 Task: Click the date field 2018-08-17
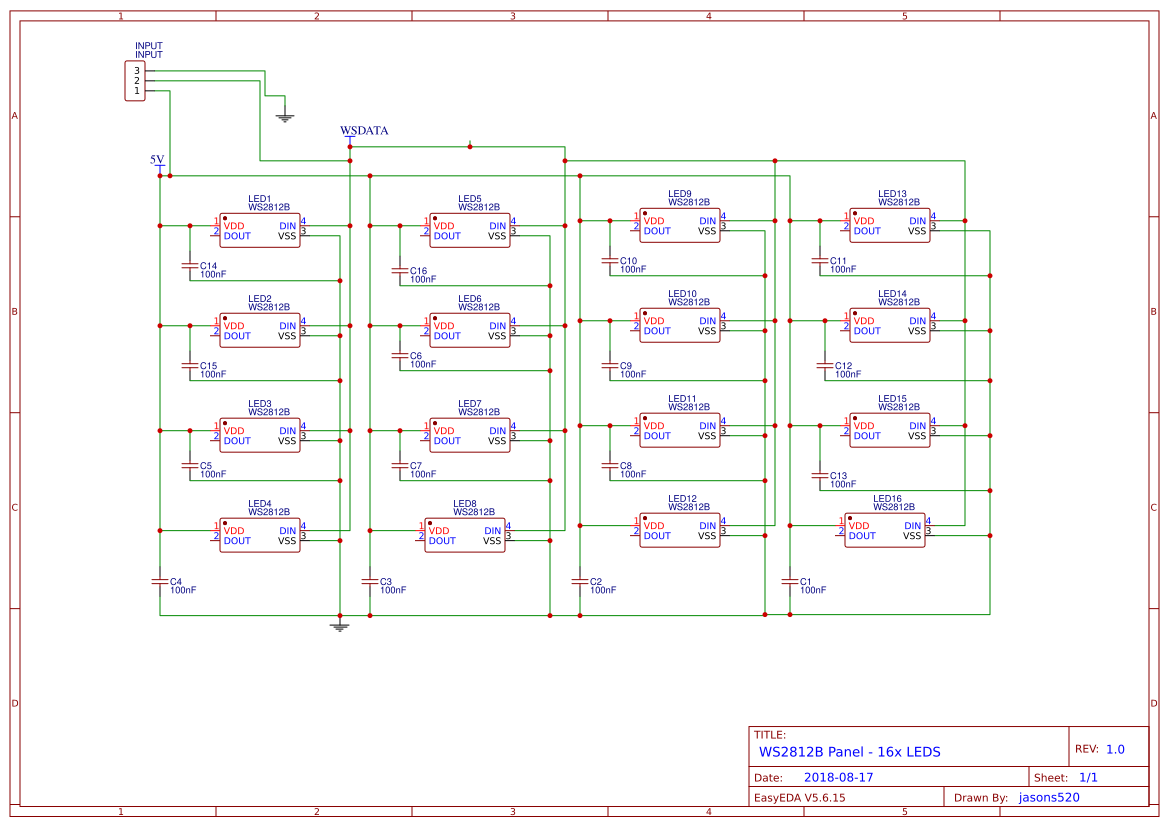(838, 777)
